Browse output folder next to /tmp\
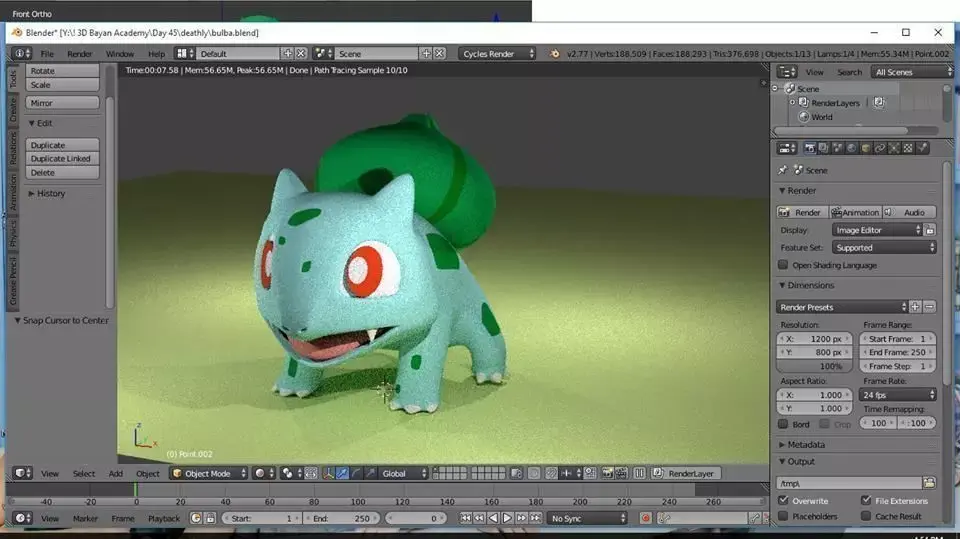Screen dimensions: 960x539 tap(929, 483)
